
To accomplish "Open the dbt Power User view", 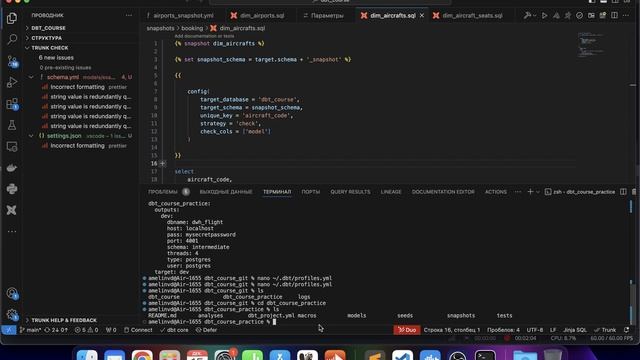I will pyautogui.click(x=12, y=210).
